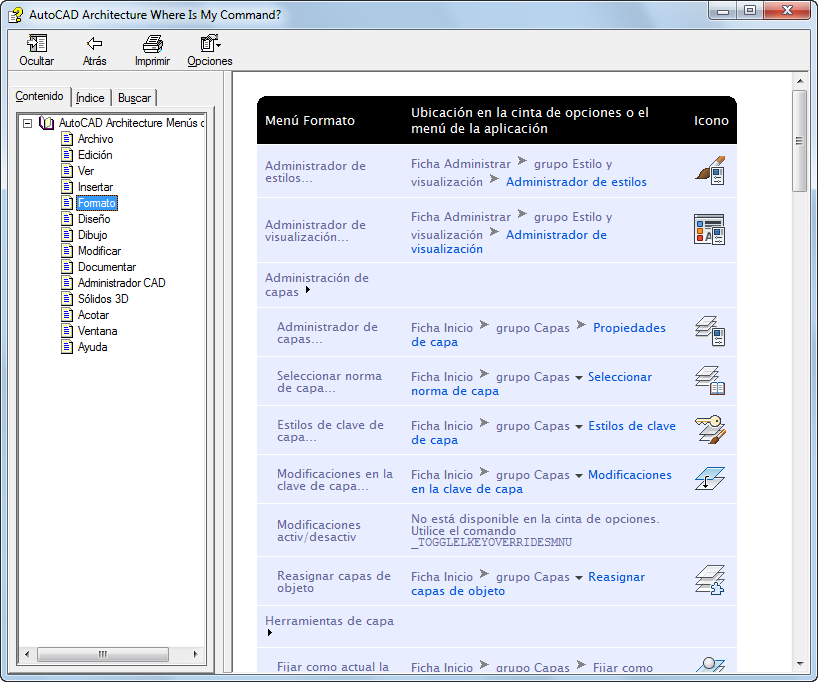This screenshot has height=682, width=818.
Task: Click dropdown arrow before Estilos de clave de capa link
Action: point(579,427)
